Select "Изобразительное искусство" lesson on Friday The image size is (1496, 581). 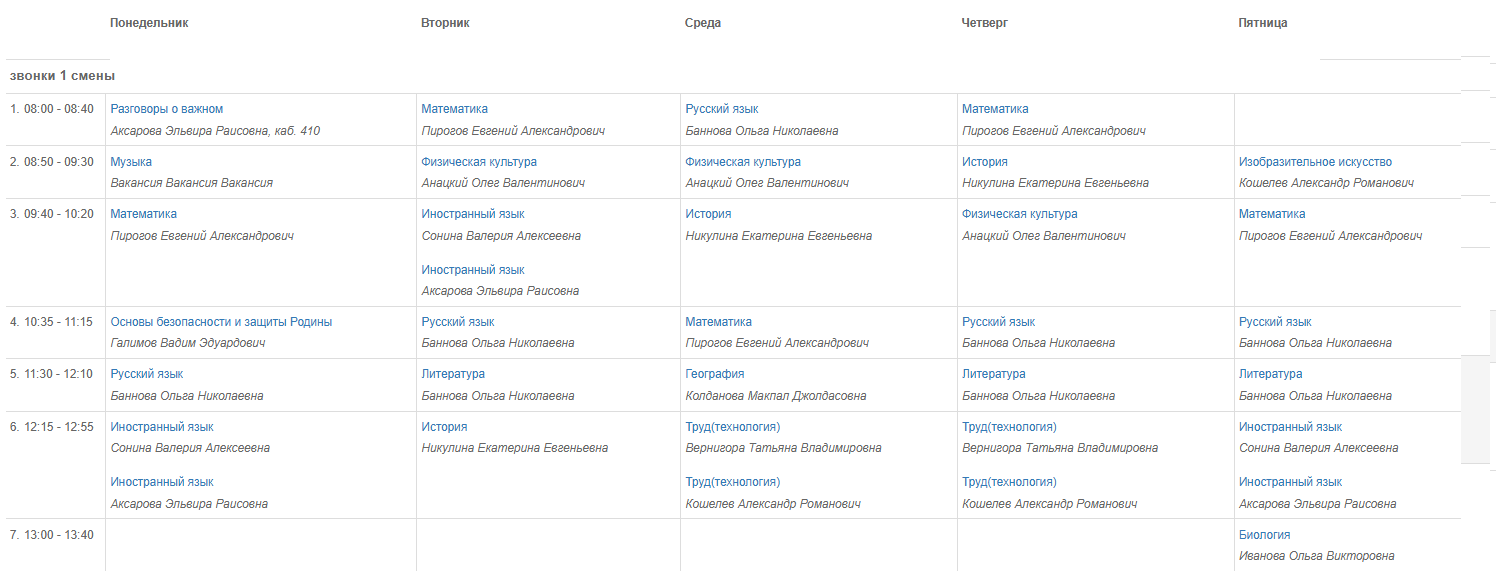pos(1315,162)
